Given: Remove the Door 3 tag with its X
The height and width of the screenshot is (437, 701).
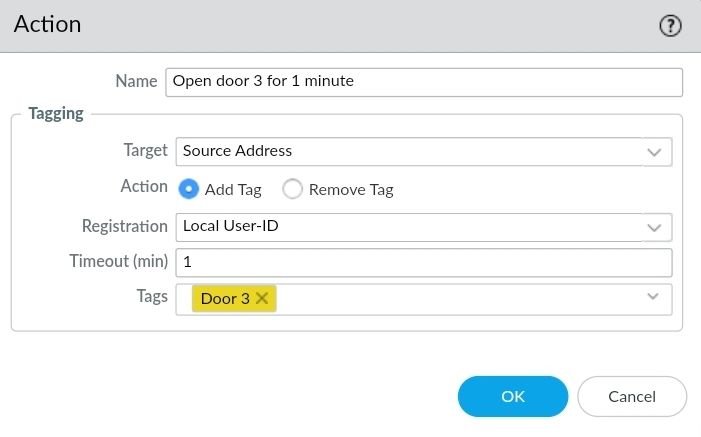Looking at the screenshot, I should click(262, 298).
